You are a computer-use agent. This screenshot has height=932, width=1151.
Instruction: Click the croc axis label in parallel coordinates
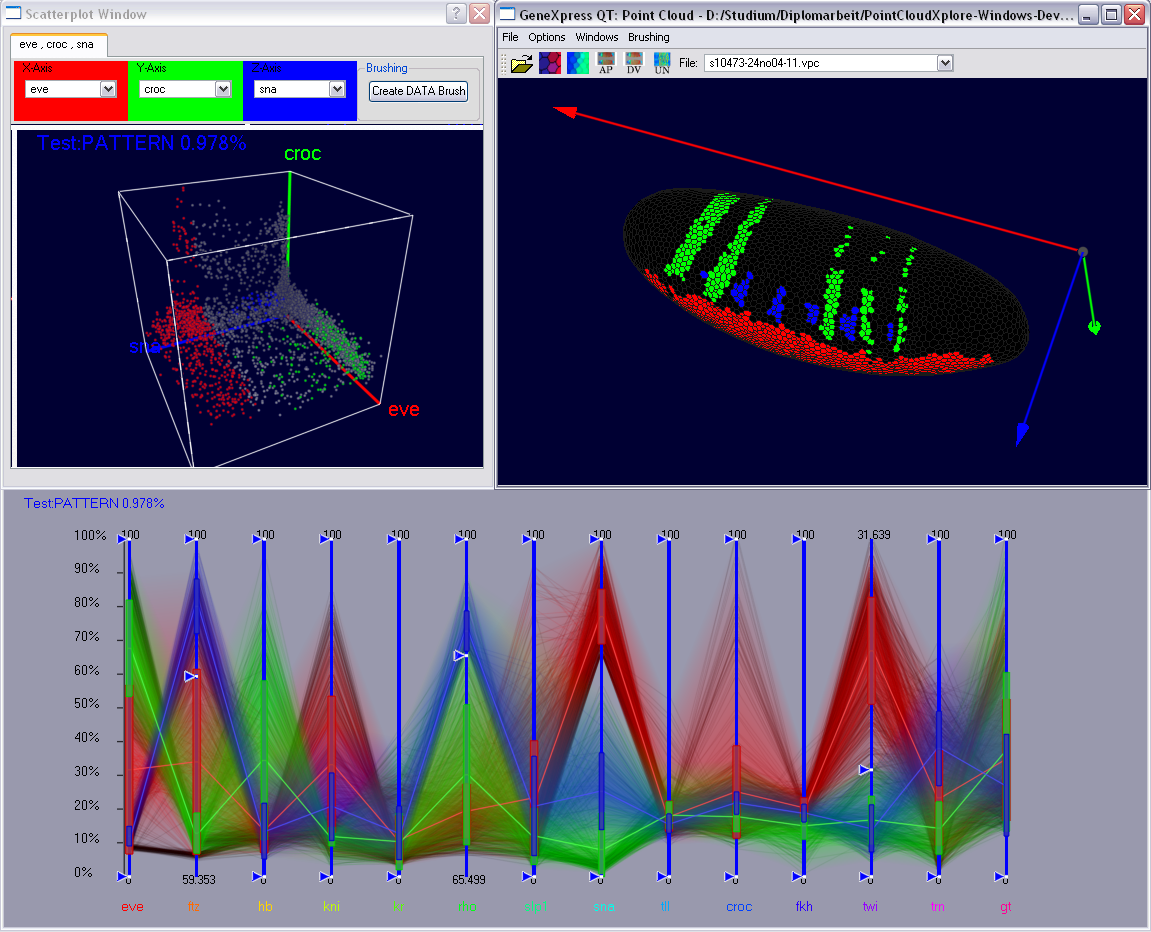(x=739, y=907)
